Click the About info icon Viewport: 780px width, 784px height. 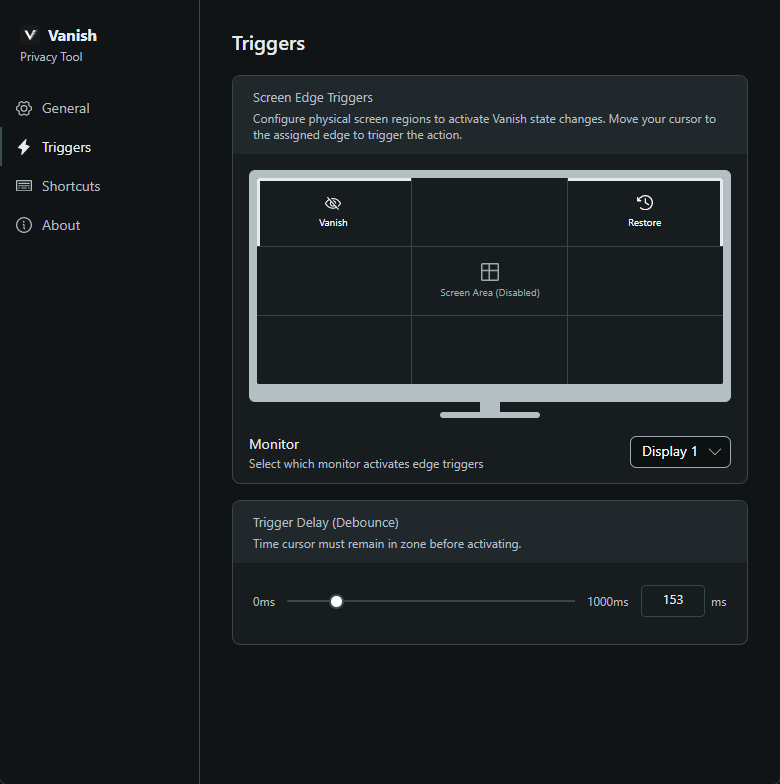coord(24,225)
